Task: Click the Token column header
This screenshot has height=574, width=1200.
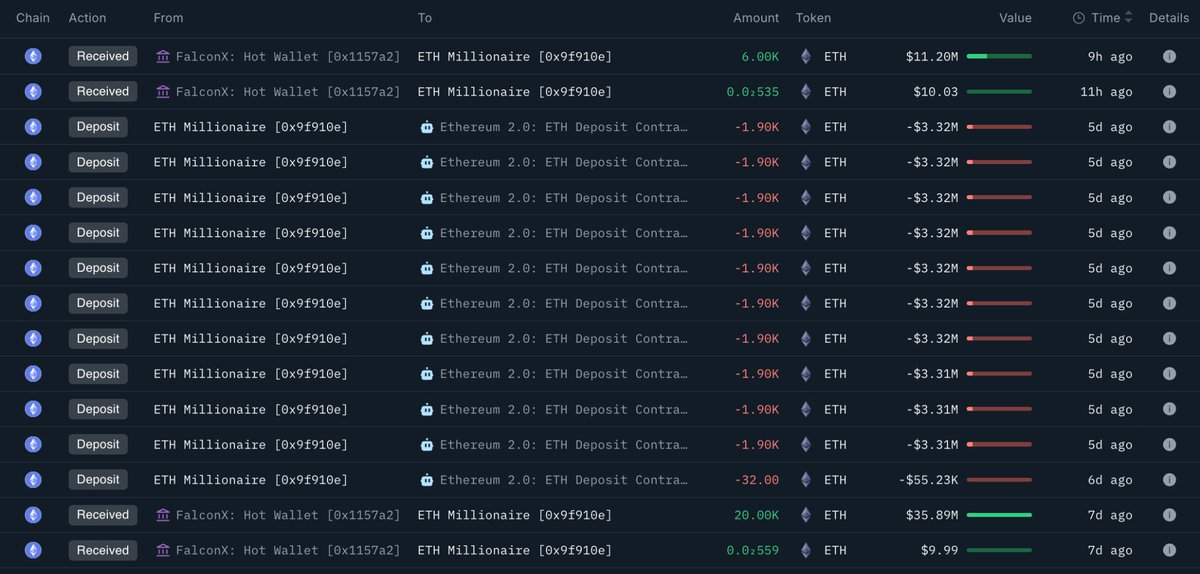Action: [x=813, y=18]
